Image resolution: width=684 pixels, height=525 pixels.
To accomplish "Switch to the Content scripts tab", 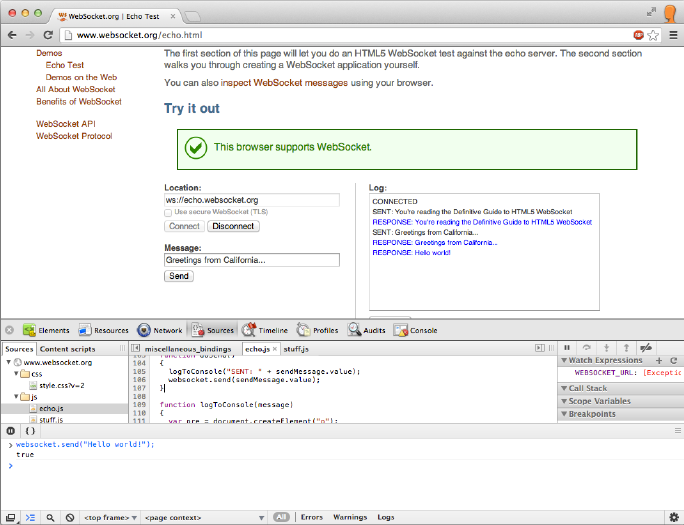I will tap(68, 349).
